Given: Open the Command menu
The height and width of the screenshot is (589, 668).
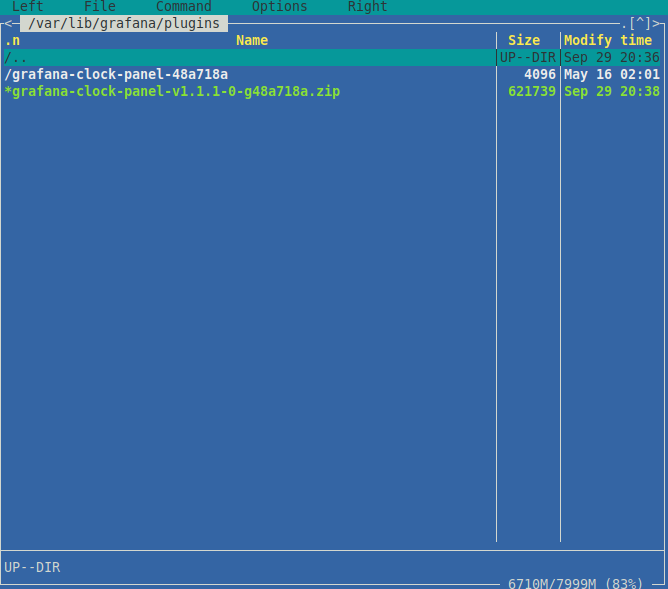Looking at the screenshot, I should point(184,6).
